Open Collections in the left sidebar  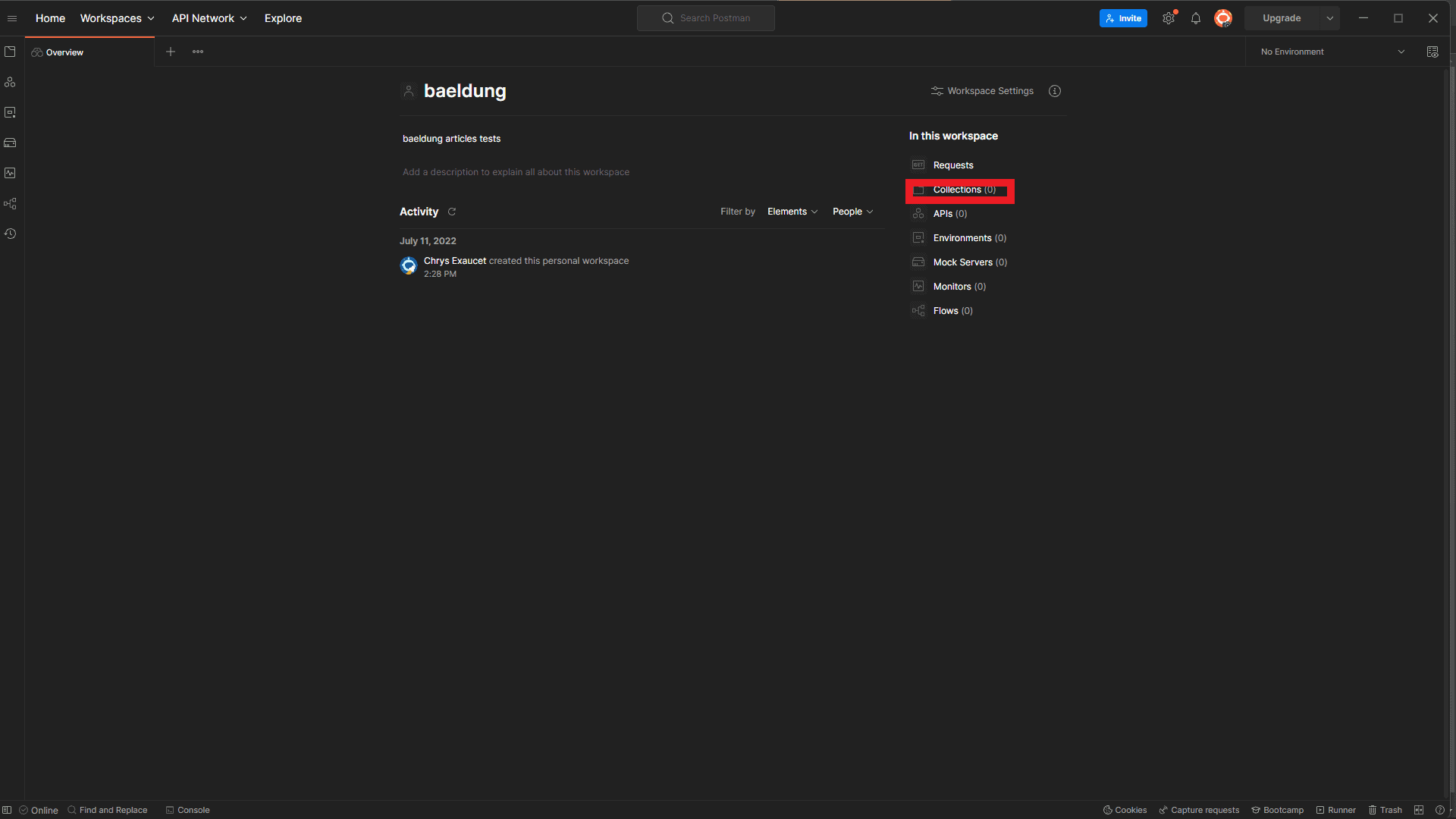10,52
